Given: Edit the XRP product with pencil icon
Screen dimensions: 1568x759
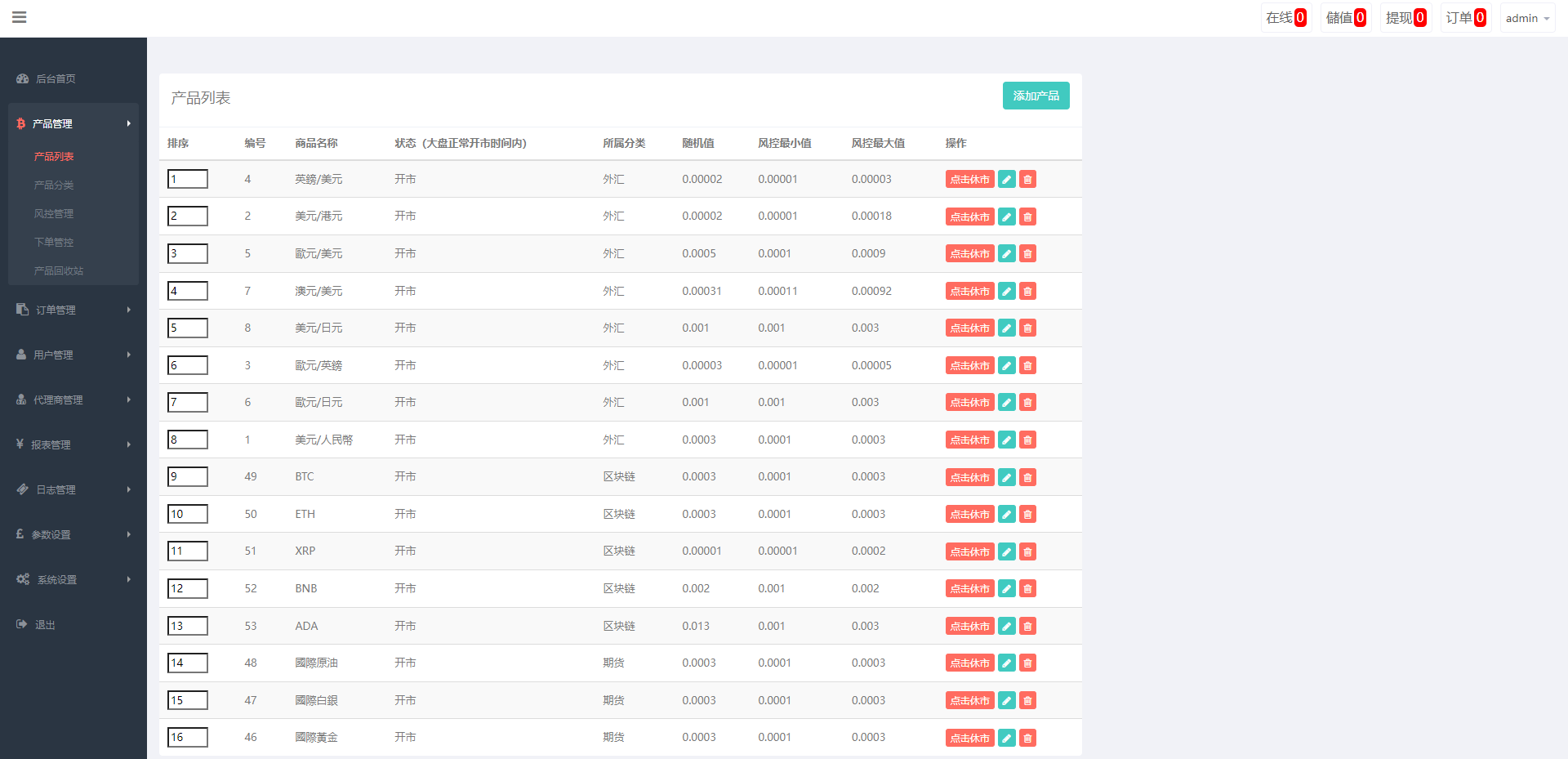Looking at the screenshot, I should click(x=1007, y=551).
